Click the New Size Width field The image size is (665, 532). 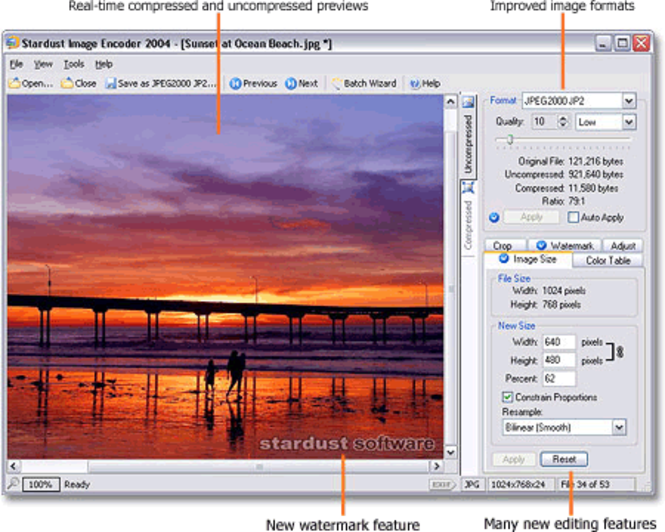pyautogui.click(x=559, y=342)
